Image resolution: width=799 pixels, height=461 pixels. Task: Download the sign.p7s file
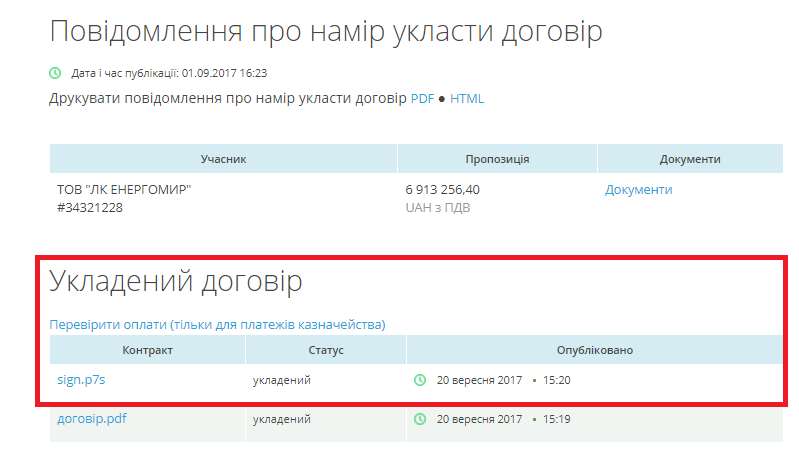[81, 380]
